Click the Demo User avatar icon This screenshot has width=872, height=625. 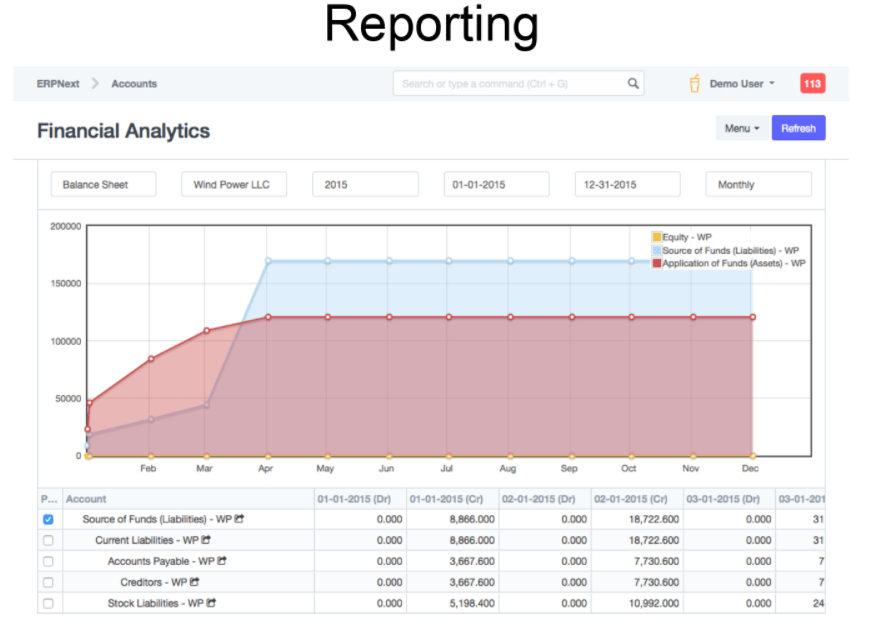[x=695, y=83]
